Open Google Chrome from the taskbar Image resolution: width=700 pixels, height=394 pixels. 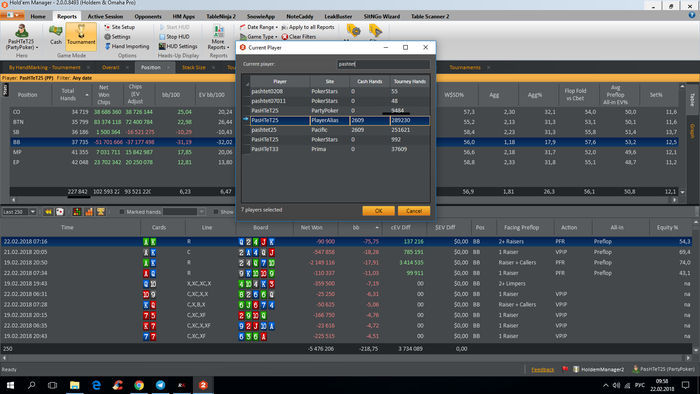click(x=139, y=385)
